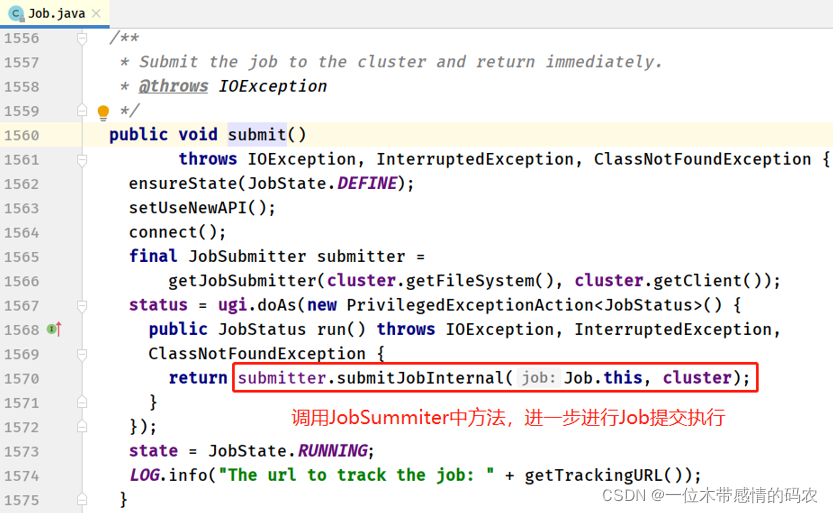Click the class icon on Job.java tab

coord(15,14)
